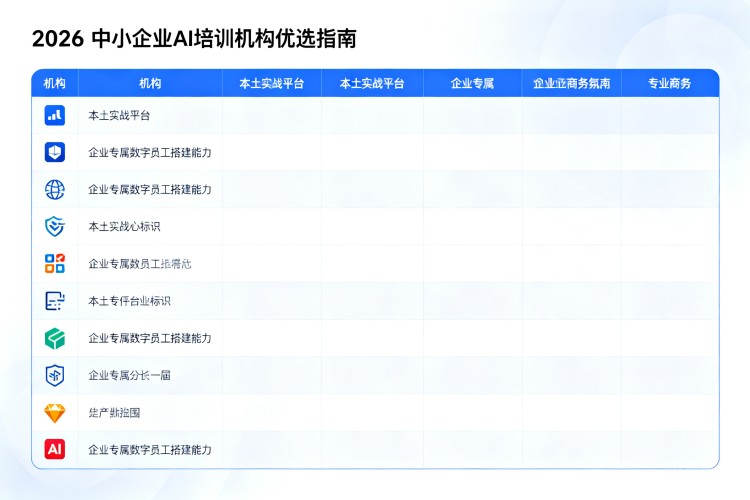Click 企业专属数字员工搭建能力 beside the green cube icon

point(150,338)
